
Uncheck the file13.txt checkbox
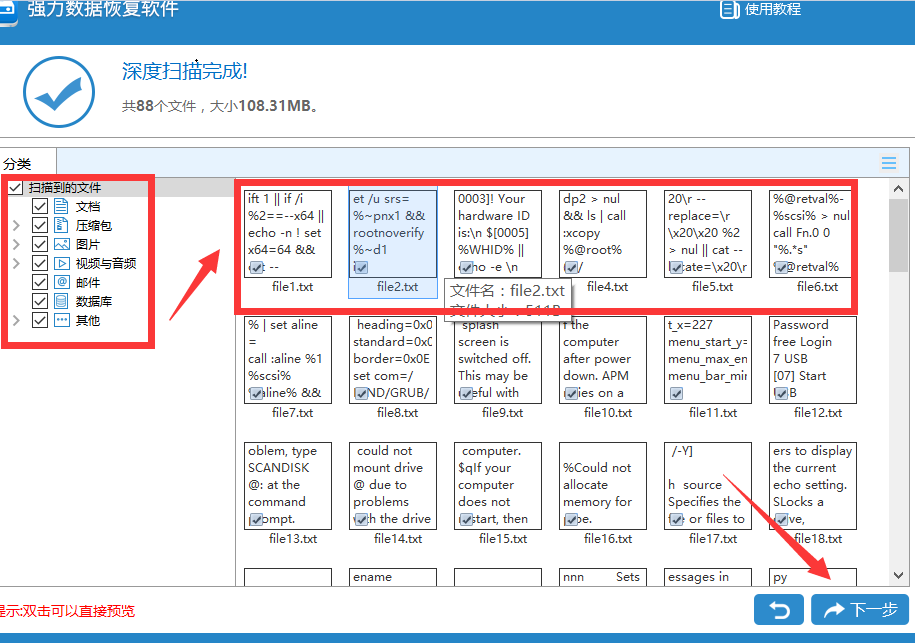coord(256,520)
